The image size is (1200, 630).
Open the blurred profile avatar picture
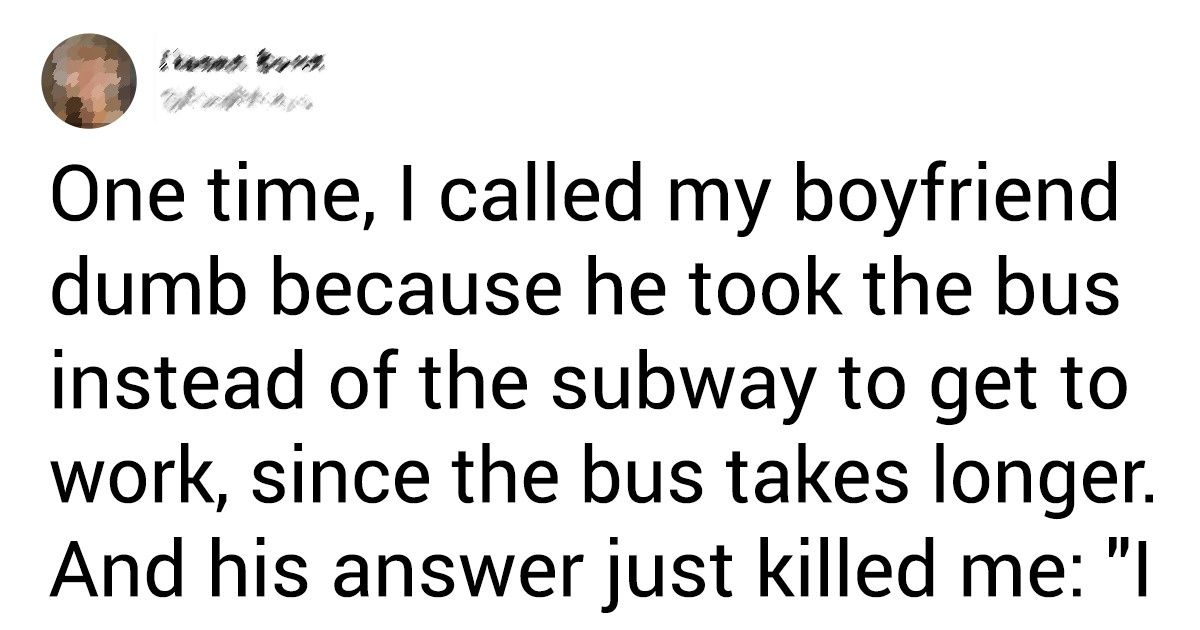click(x=88, y=82)
